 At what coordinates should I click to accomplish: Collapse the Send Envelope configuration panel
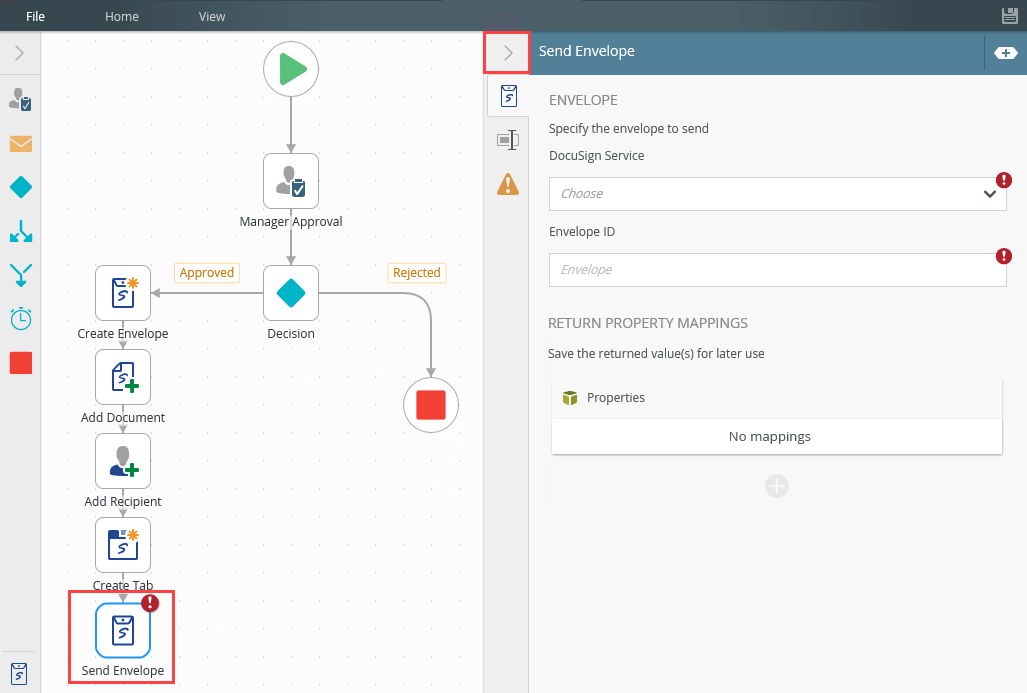click(x=507, y=52)
